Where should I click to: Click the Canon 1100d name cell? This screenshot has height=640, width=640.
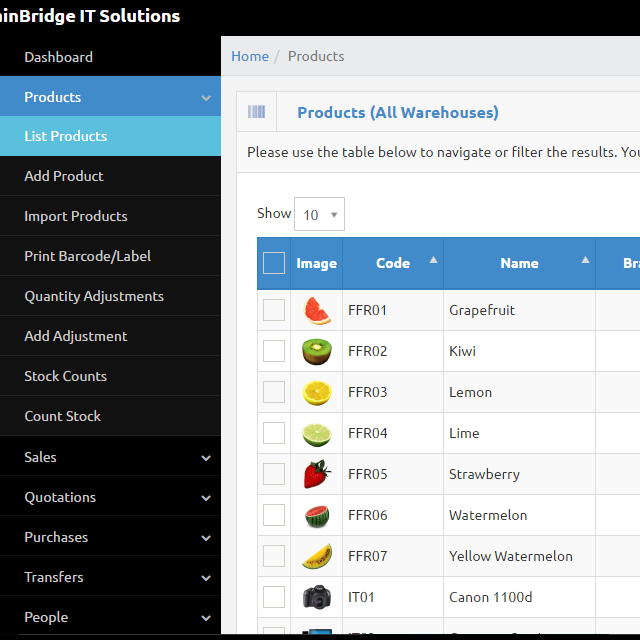coord(519,597)
